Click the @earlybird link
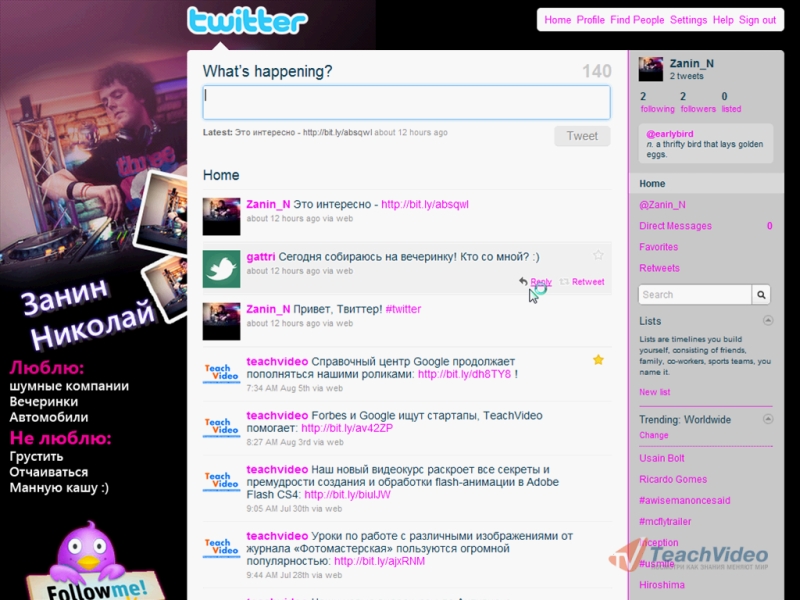800x600 pixels. (x=669, y=134)
